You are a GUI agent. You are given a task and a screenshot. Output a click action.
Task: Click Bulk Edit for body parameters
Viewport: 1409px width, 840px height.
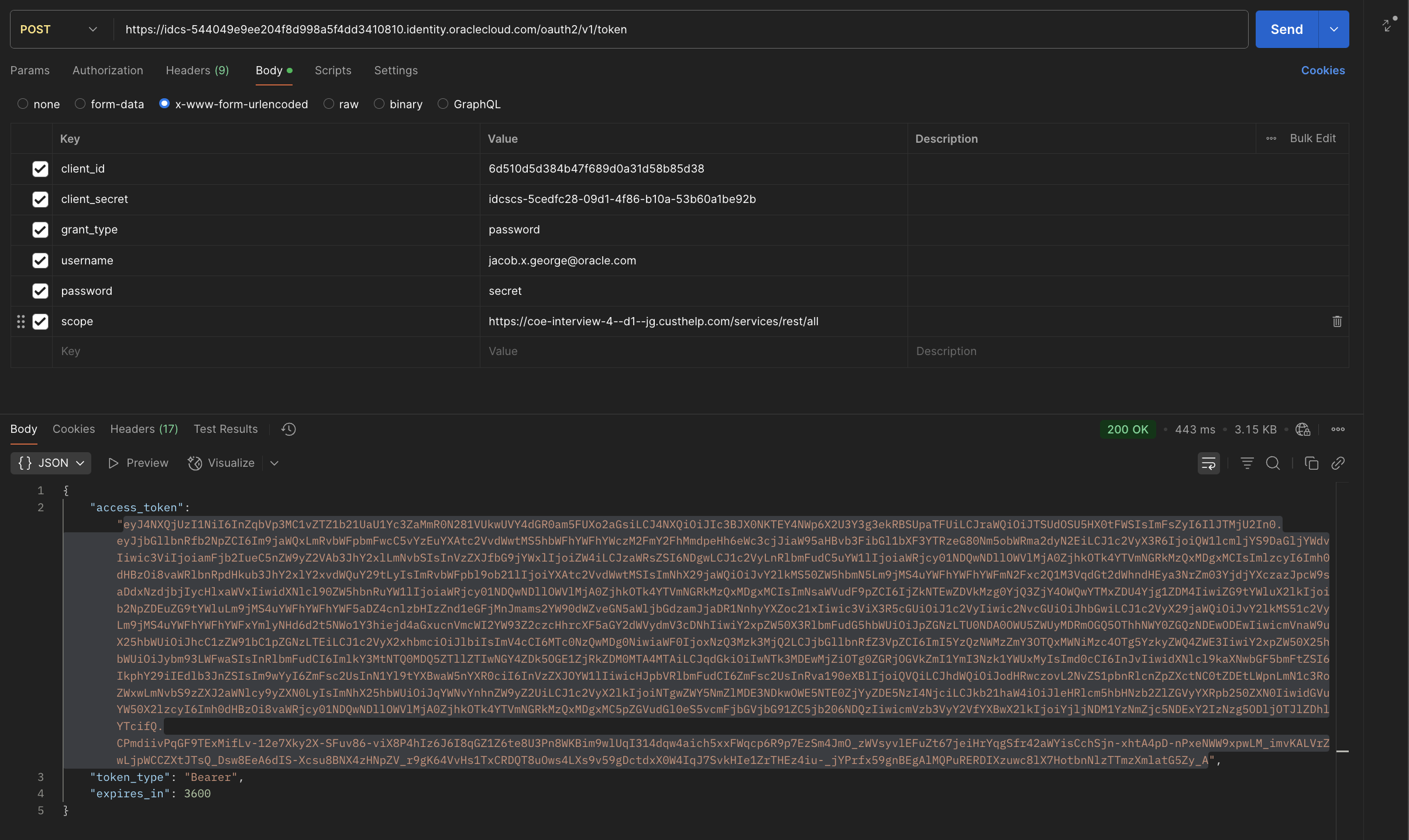tap(1312, 139)
